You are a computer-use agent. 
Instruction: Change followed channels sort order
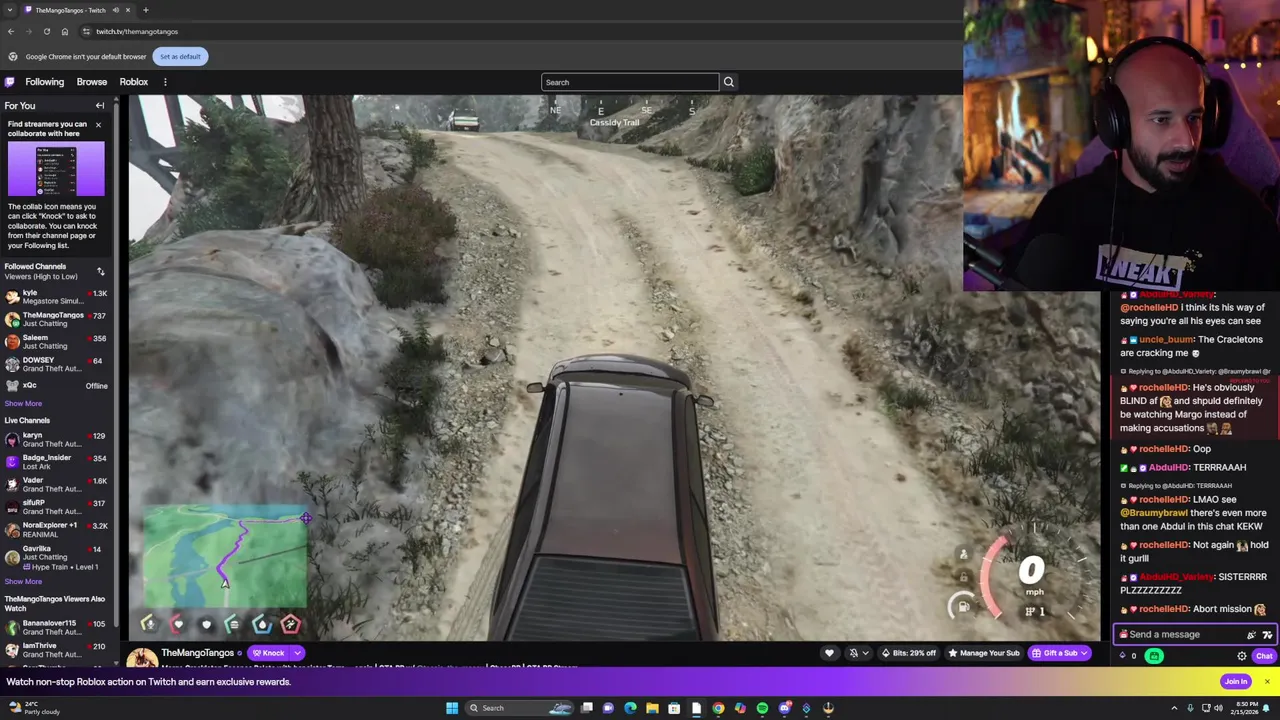[x=100, y=271]
